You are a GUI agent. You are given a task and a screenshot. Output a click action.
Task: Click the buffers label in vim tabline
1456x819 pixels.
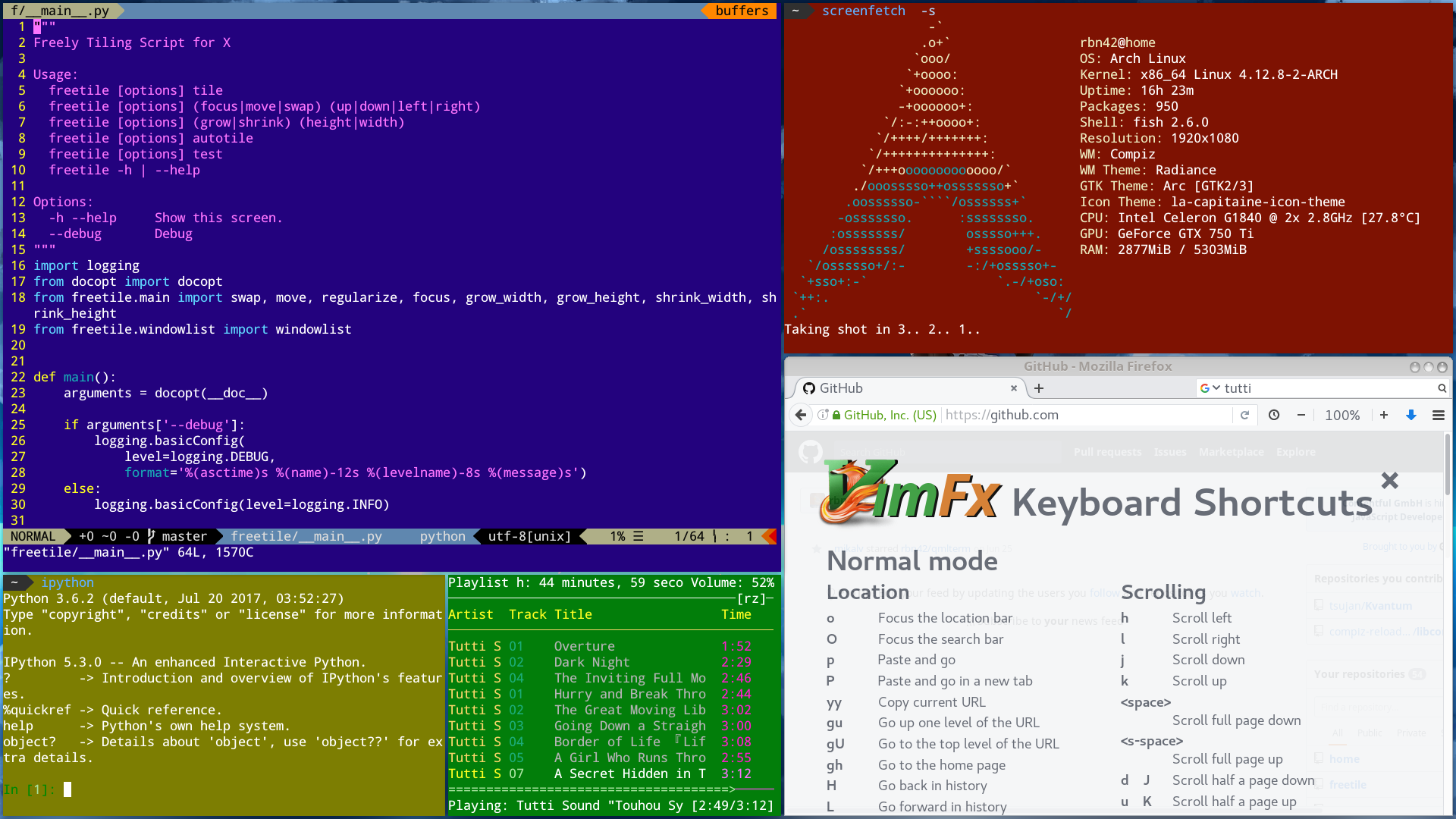click(x=741, y=11)
